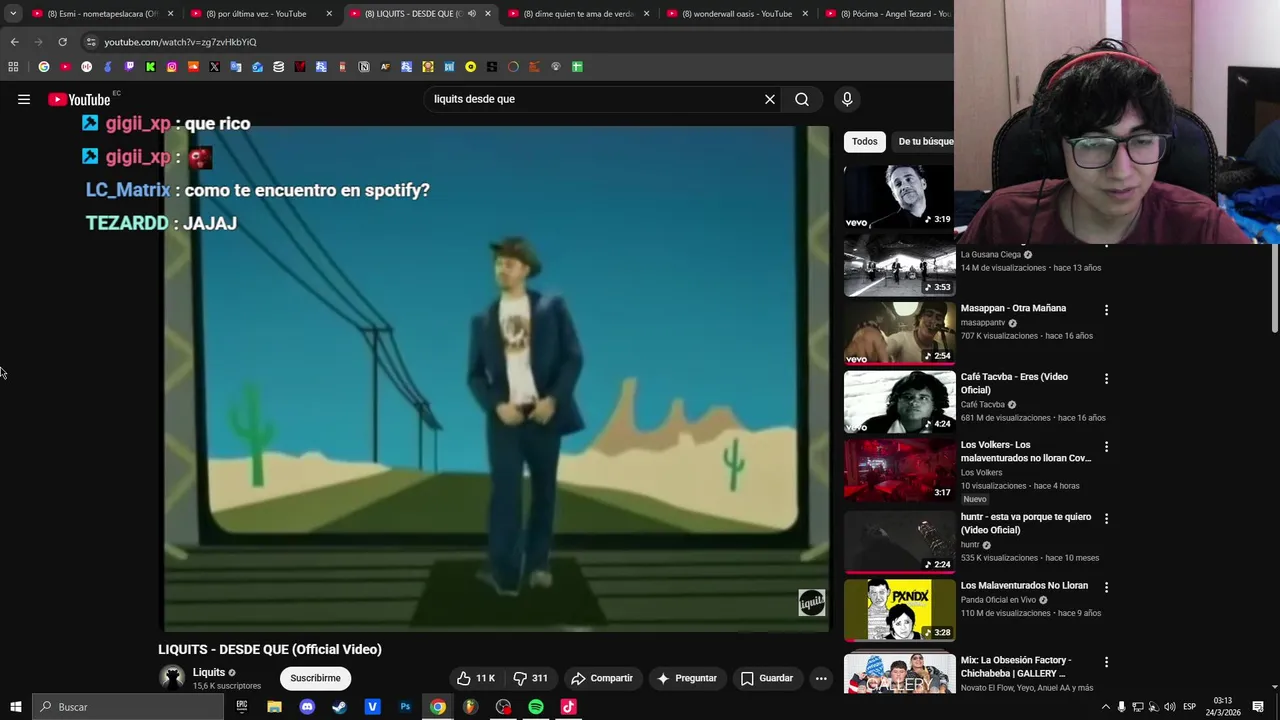Image resolution: width=1280 pixels, height=720 pixels.
Task: Open 'Masappan - Otra Mañana' video title
Action: click(x=1013, y=308)
